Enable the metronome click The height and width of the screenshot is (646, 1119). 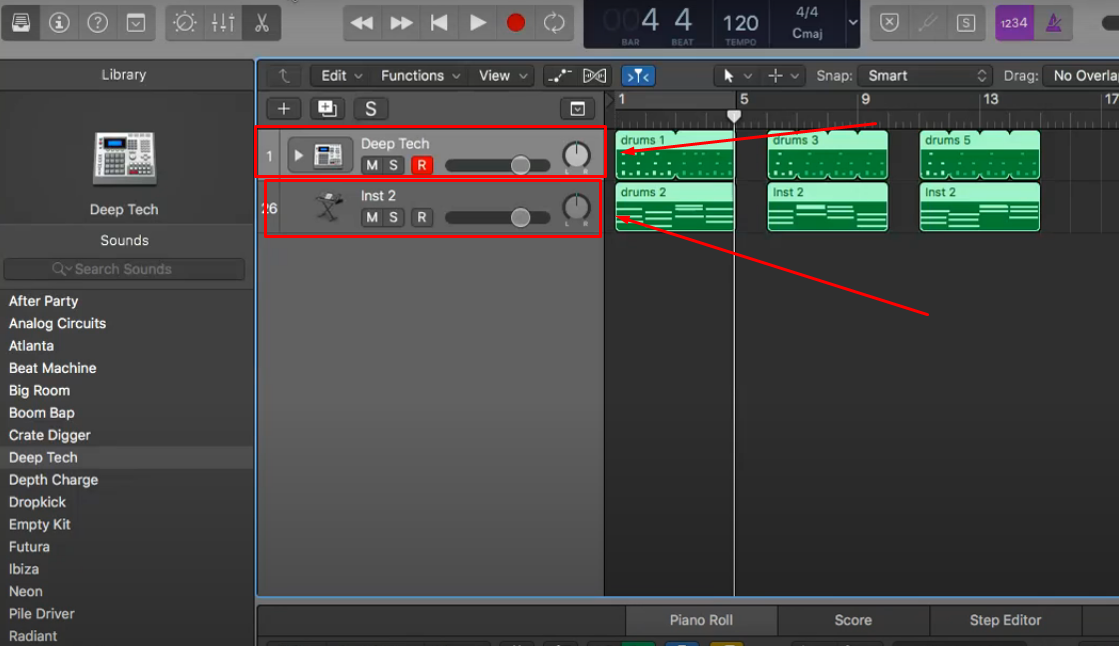click(x=1052, y=20)
